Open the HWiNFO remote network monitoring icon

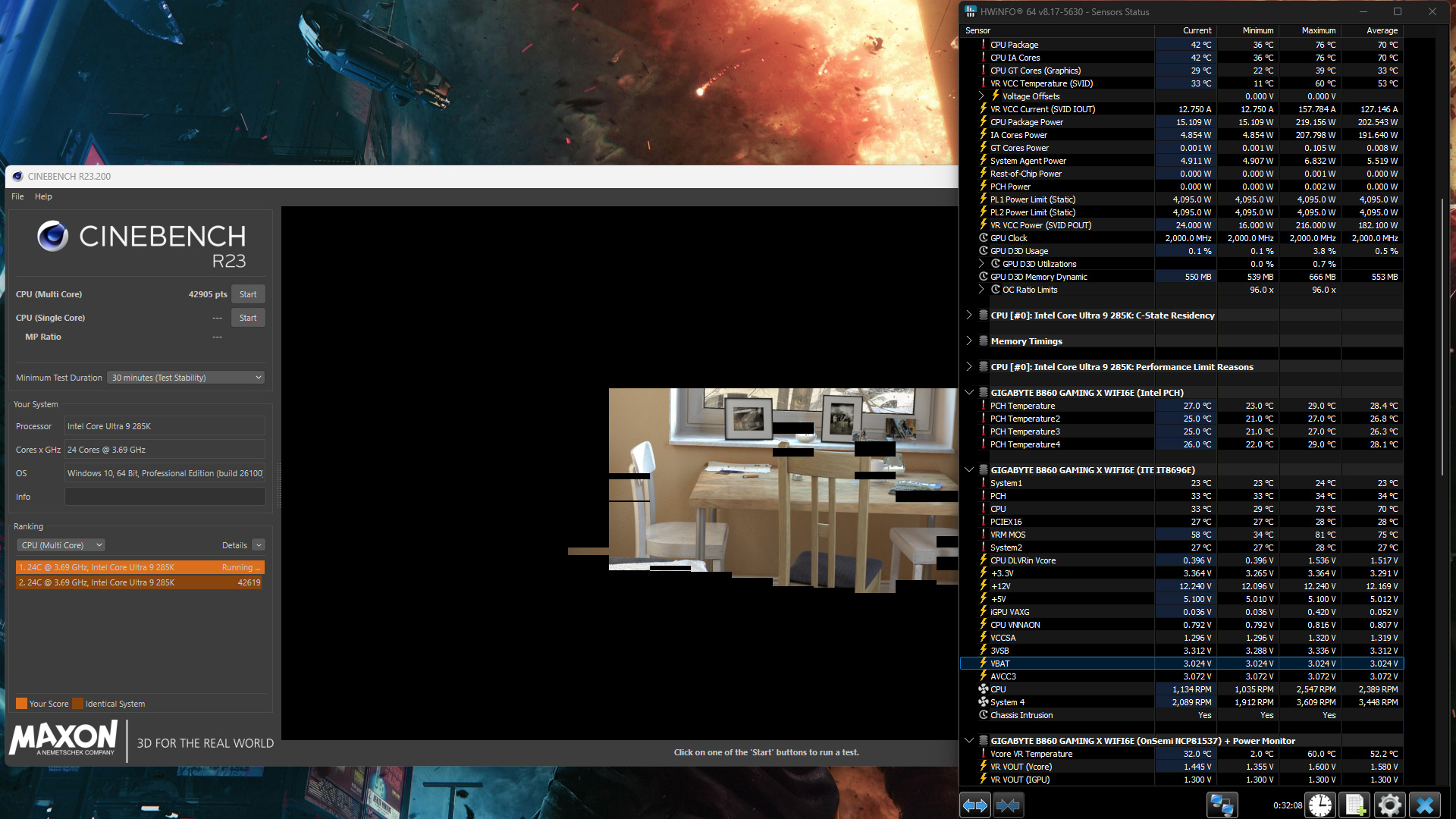coord(1222,805)
